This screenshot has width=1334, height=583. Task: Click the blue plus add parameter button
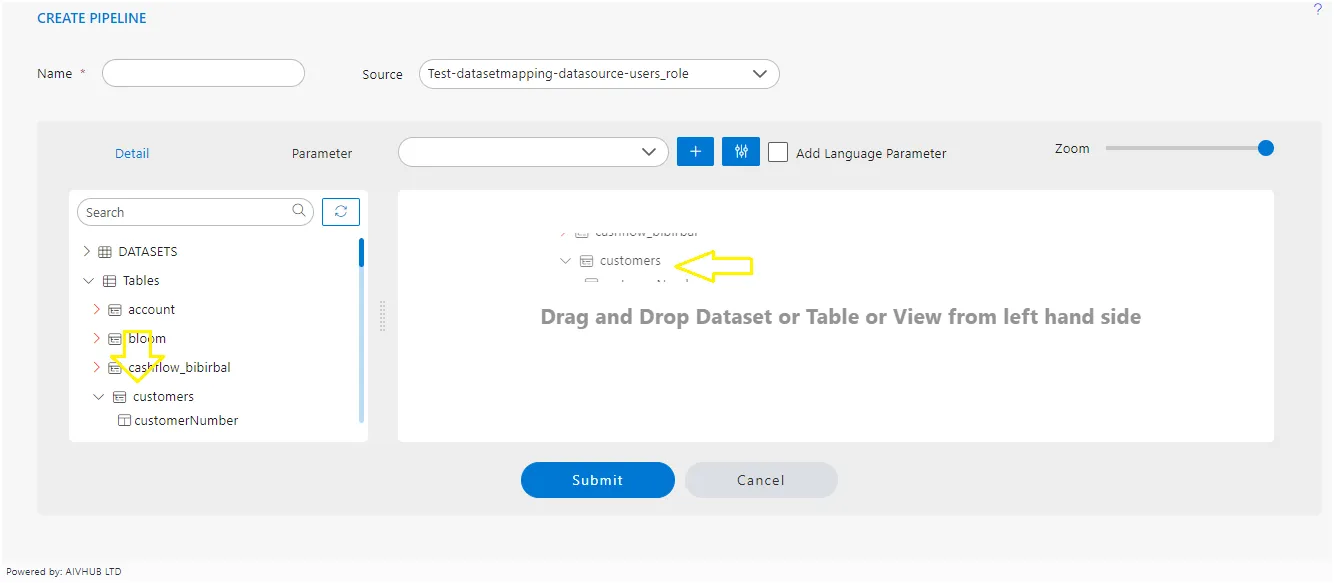(x=696, y=152)
